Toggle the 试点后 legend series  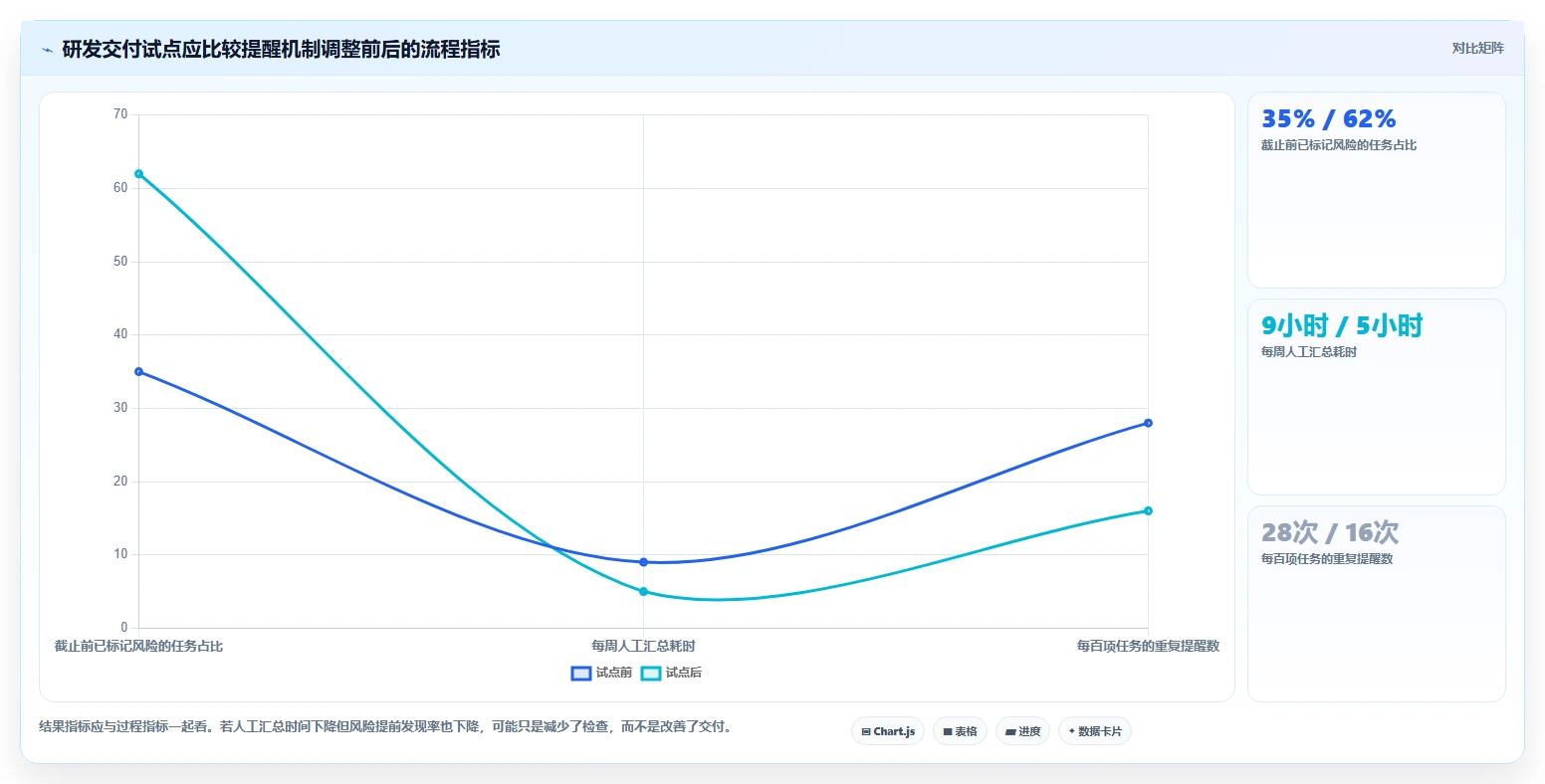pos(671,674)
